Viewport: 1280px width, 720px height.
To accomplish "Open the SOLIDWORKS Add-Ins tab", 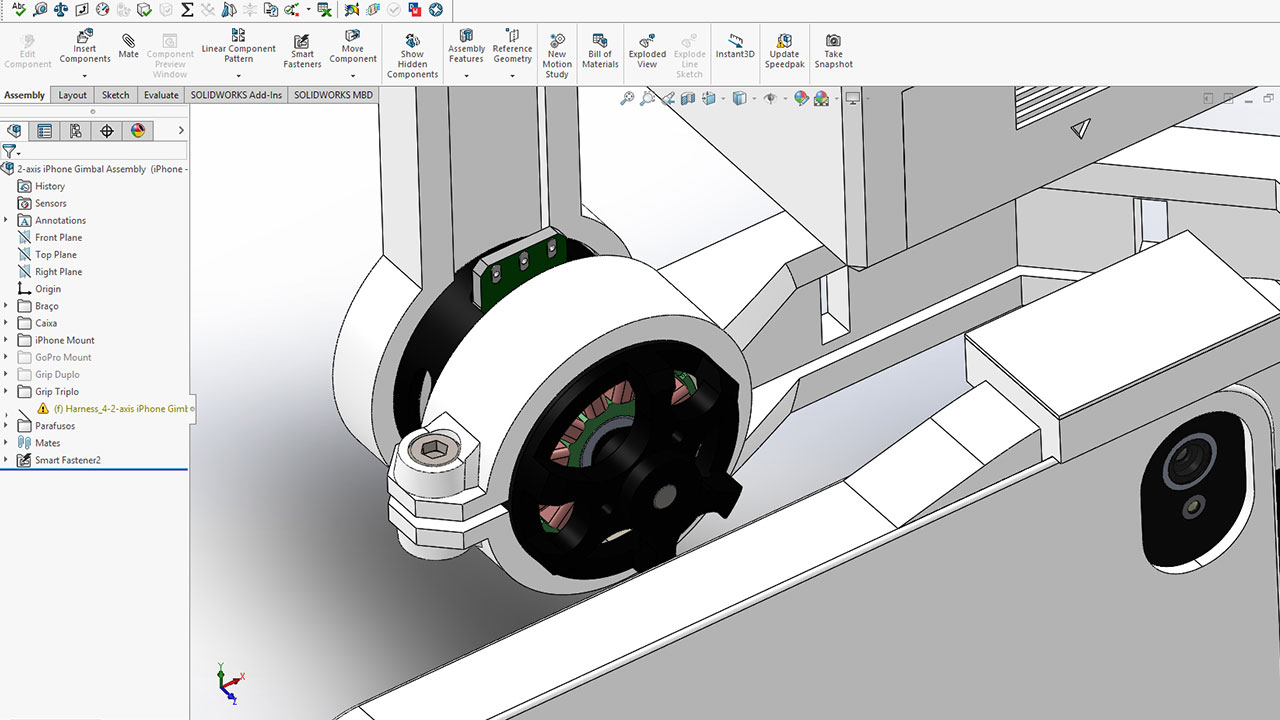I will [237, 95].
